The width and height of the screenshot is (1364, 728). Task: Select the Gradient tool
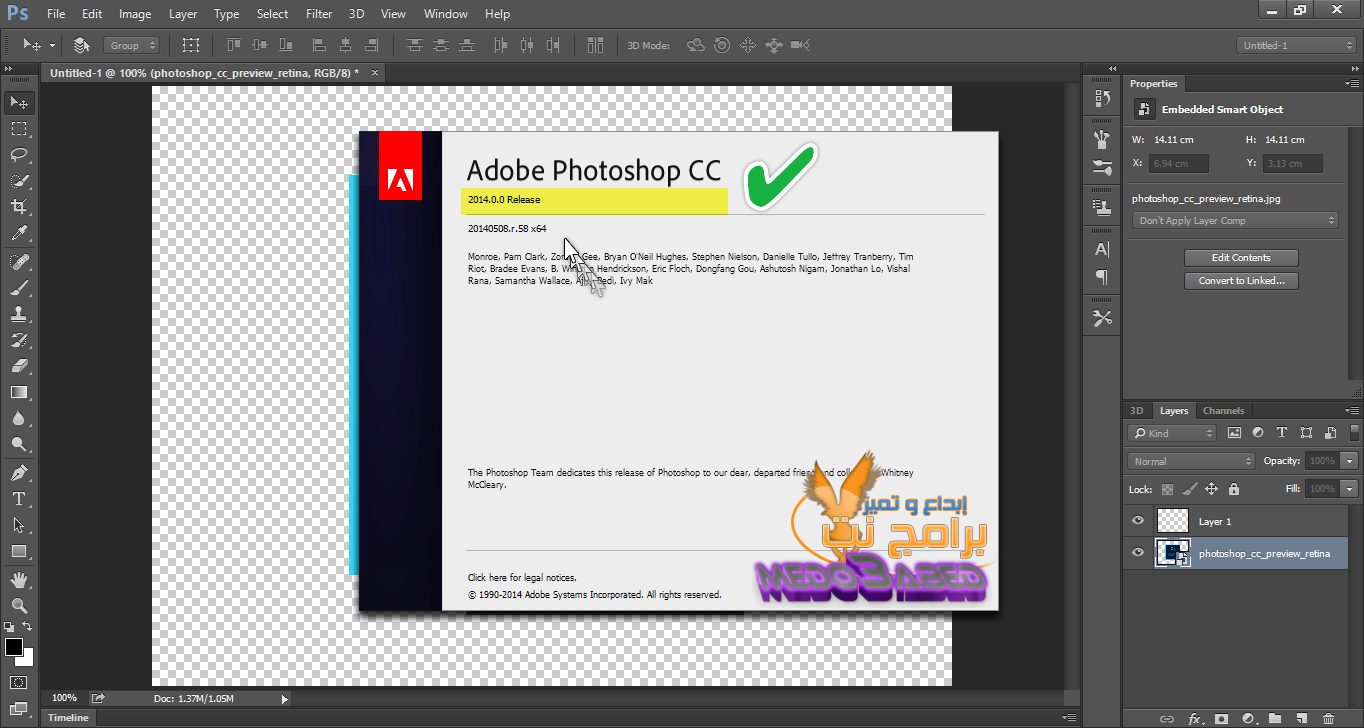19,392
